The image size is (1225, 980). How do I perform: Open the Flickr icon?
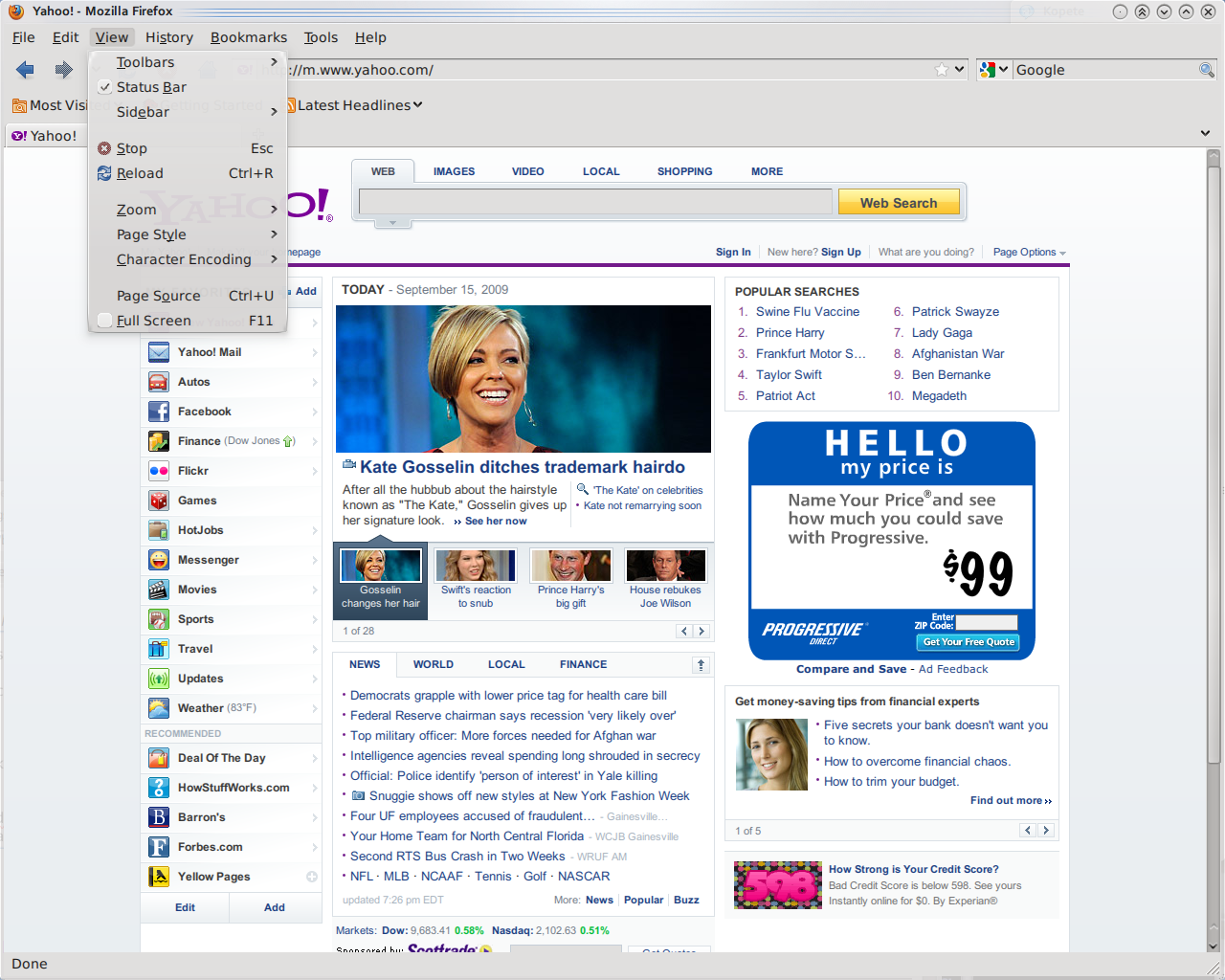point(159,471)
